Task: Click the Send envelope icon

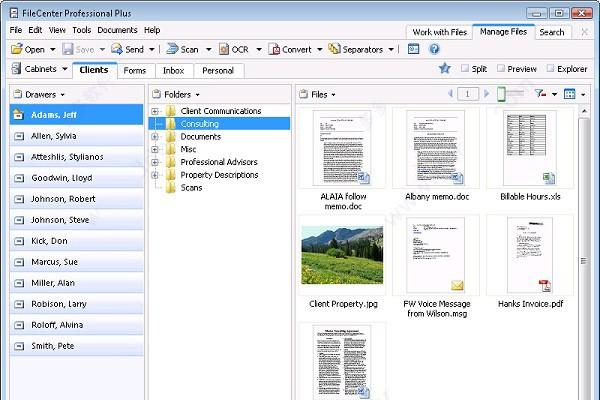Action: point(117,49)
